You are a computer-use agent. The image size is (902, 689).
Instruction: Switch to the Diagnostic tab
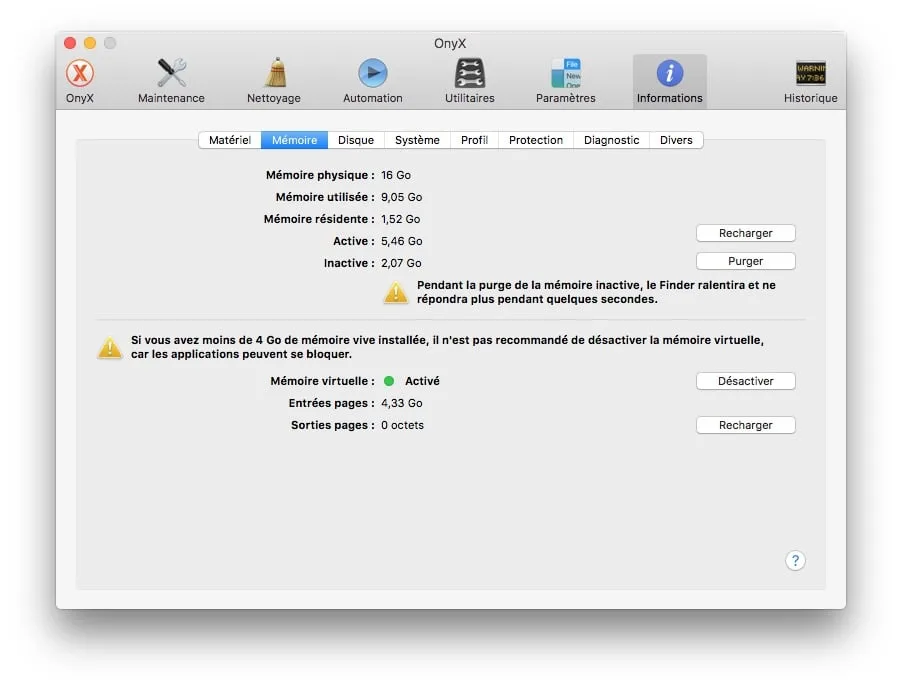(x=611, y=140)
